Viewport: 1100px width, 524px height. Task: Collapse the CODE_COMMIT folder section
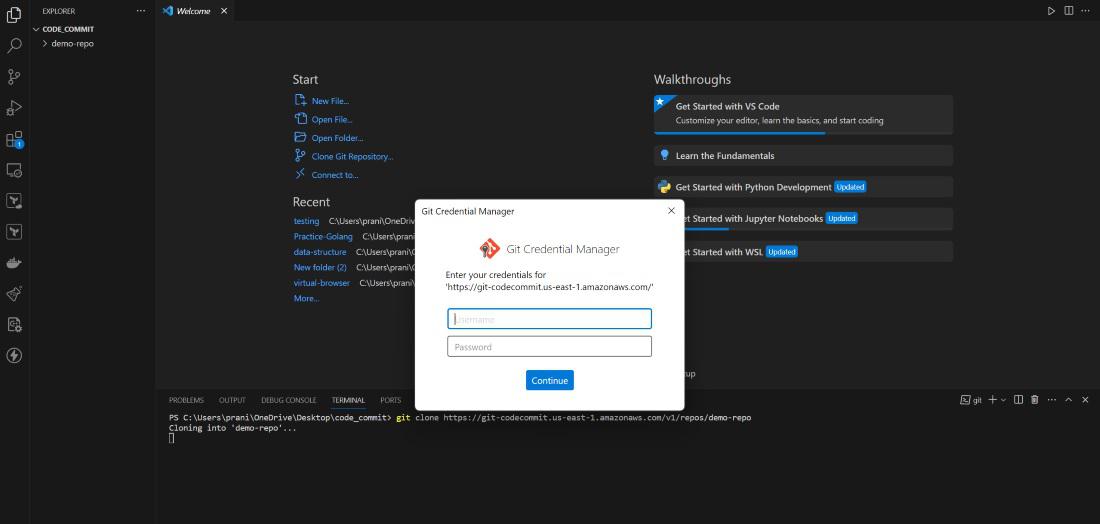[x=67, y=29]
